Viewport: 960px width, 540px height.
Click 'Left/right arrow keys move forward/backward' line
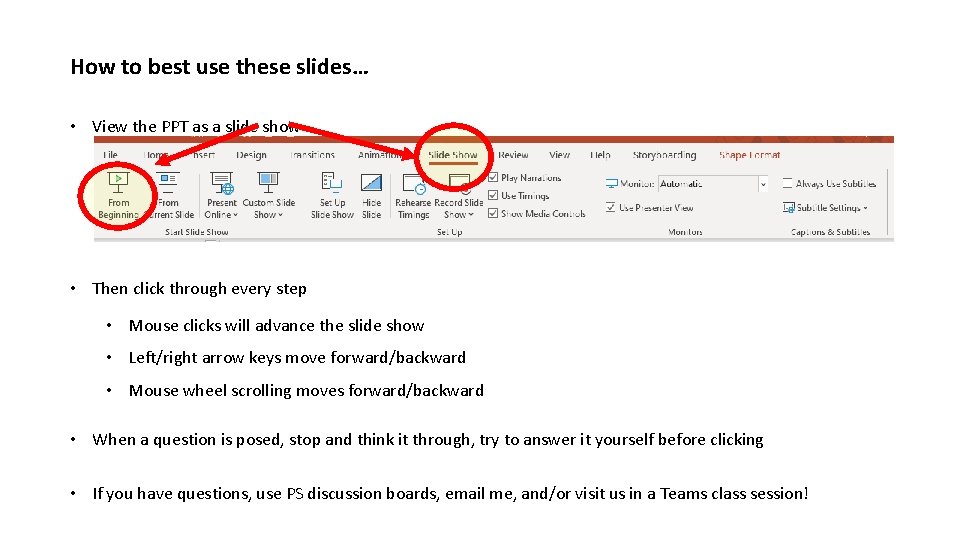tap(297, 358)
